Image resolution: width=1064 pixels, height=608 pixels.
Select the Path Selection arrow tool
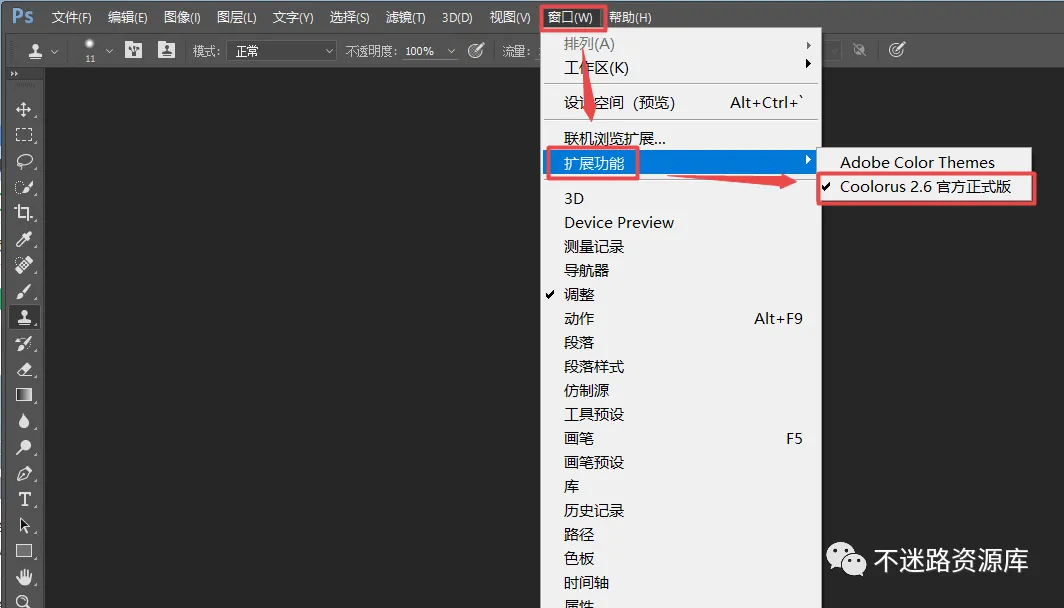(24, 525)
